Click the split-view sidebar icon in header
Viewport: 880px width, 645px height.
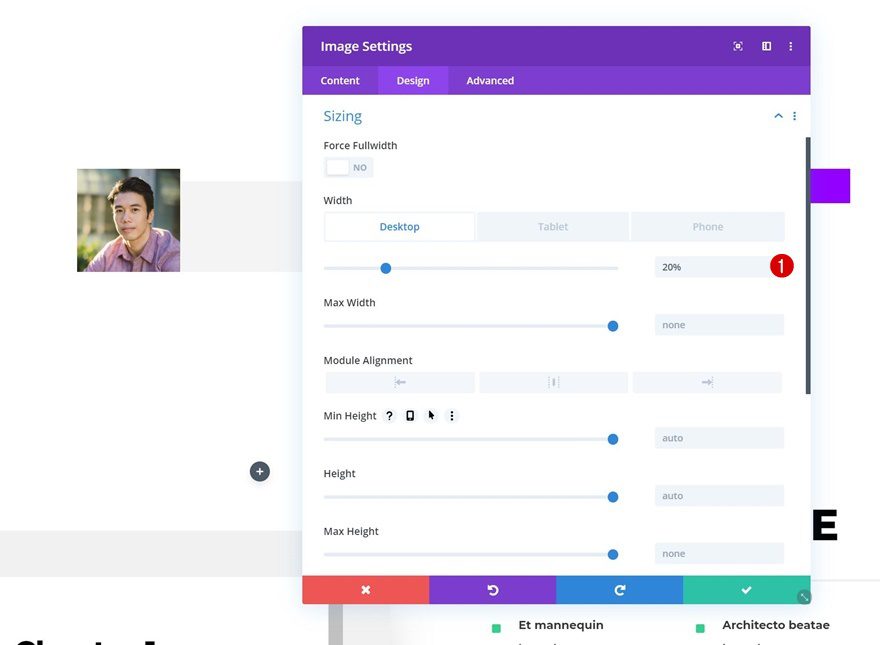coord(766,47)
